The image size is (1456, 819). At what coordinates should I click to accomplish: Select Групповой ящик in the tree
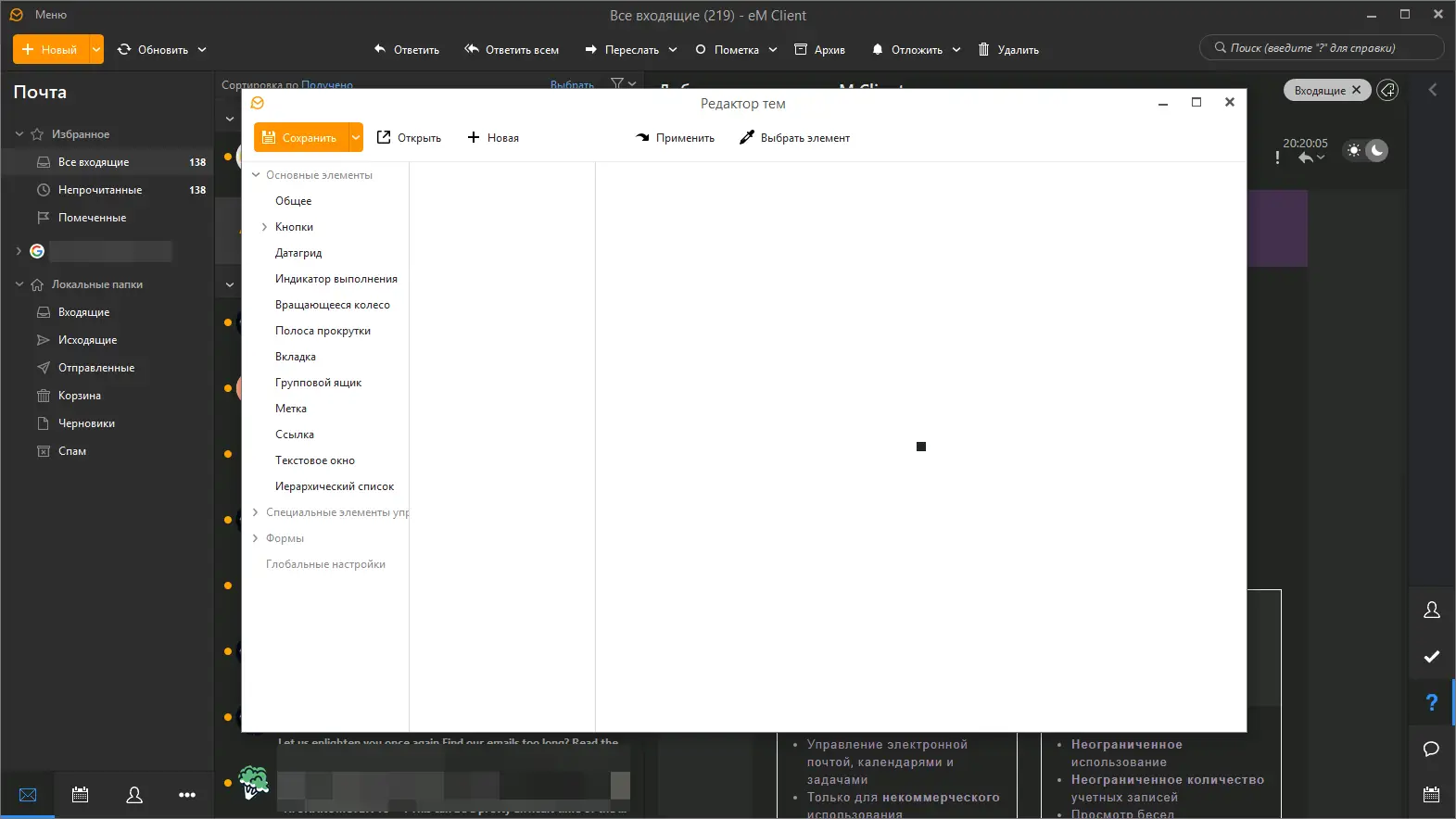pos(318,383)
